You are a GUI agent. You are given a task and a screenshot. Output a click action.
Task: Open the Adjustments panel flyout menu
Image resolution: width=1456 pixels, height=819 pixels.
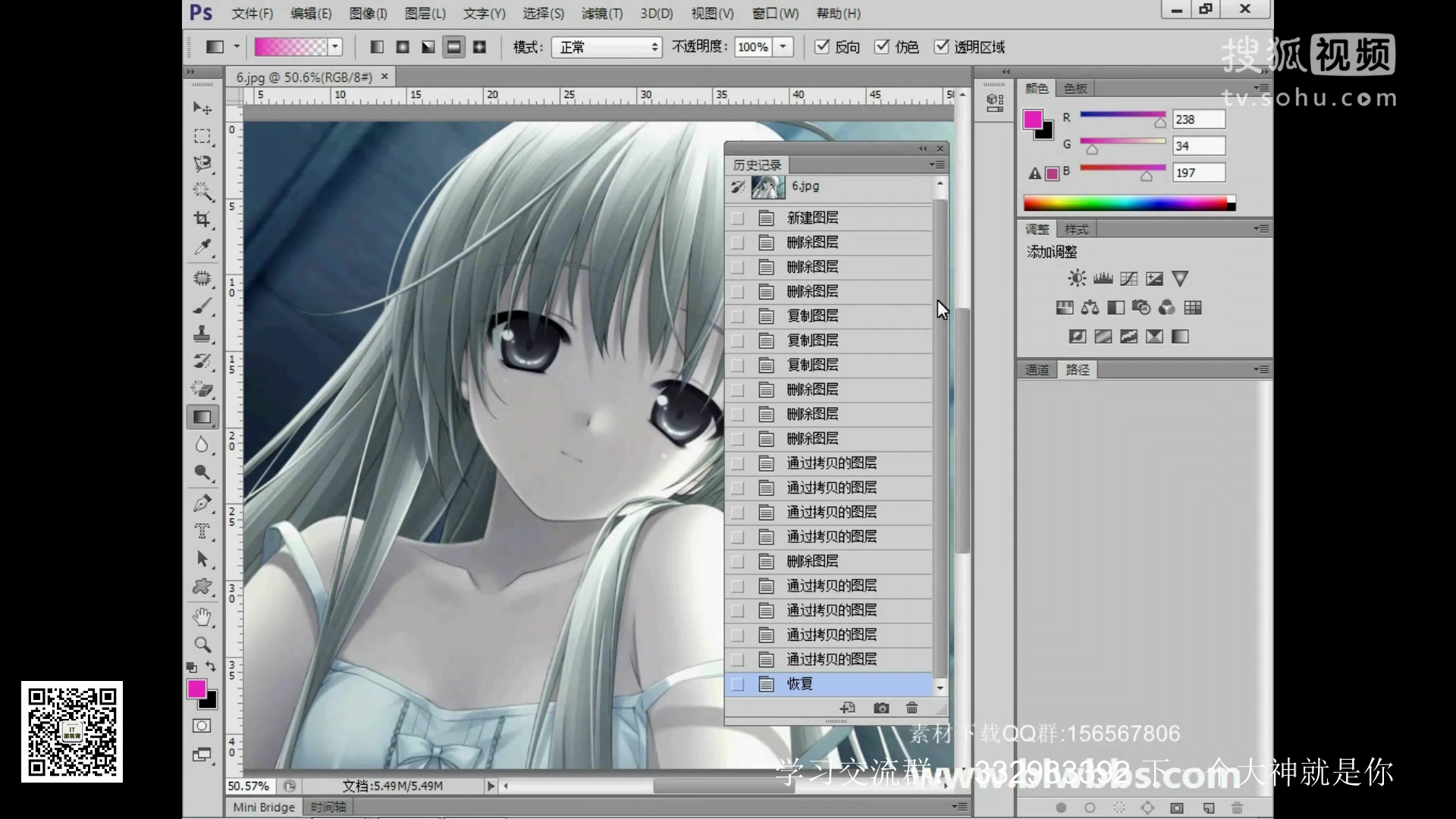1260,228
